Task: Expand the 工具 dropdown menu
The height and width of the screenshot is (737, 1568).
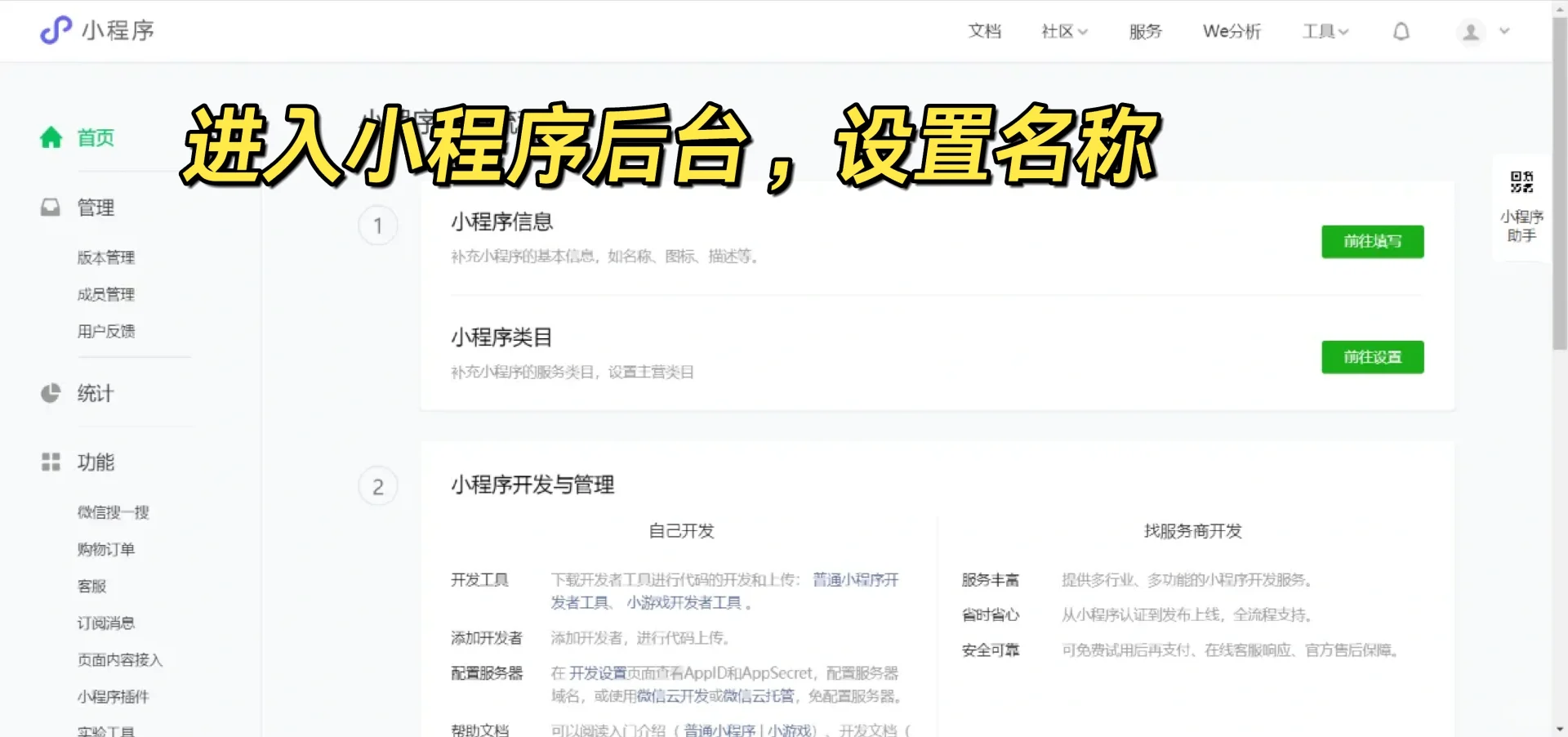Action: (1325, 32)
